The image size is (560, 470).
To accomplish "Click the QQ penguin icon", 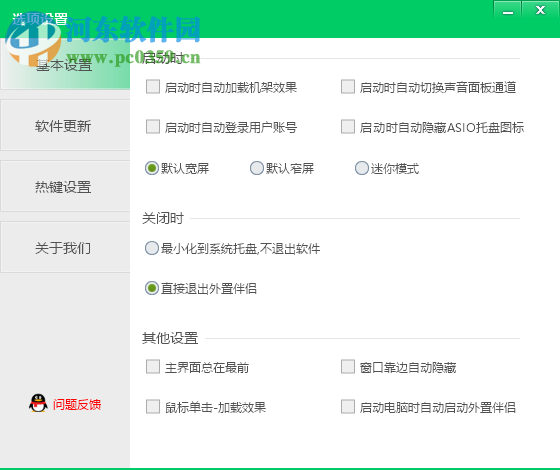I will coord(38,404).
